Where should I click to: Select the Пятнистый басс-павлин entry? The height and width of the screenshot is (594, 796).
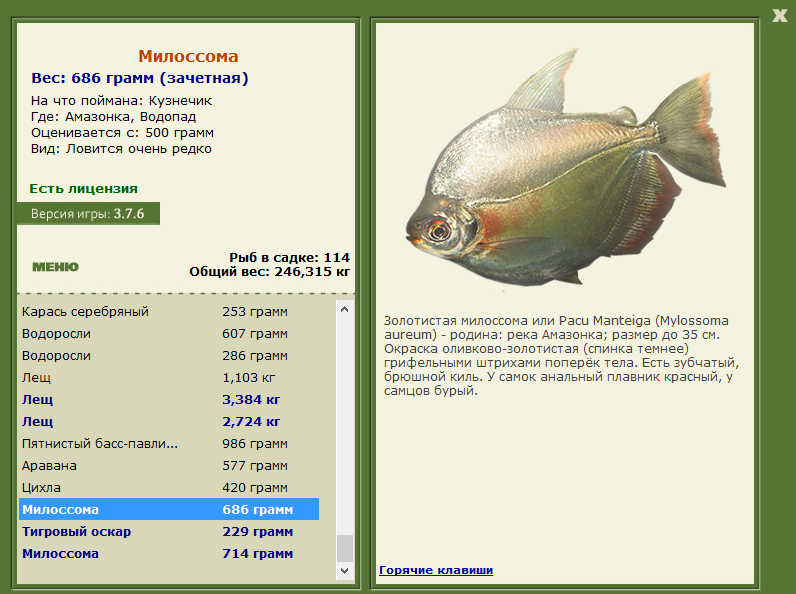coord(169,444)
